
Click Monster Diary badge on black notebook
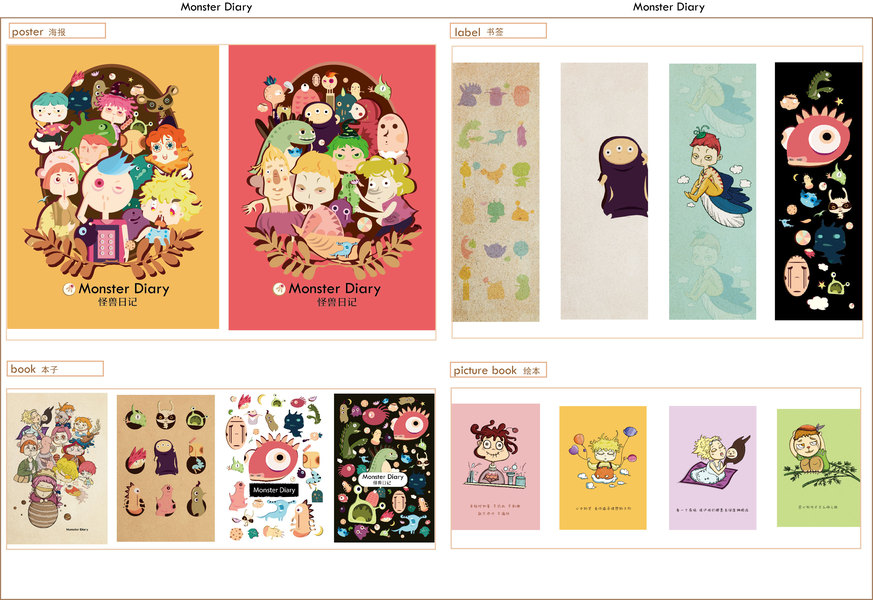(382, 478)
